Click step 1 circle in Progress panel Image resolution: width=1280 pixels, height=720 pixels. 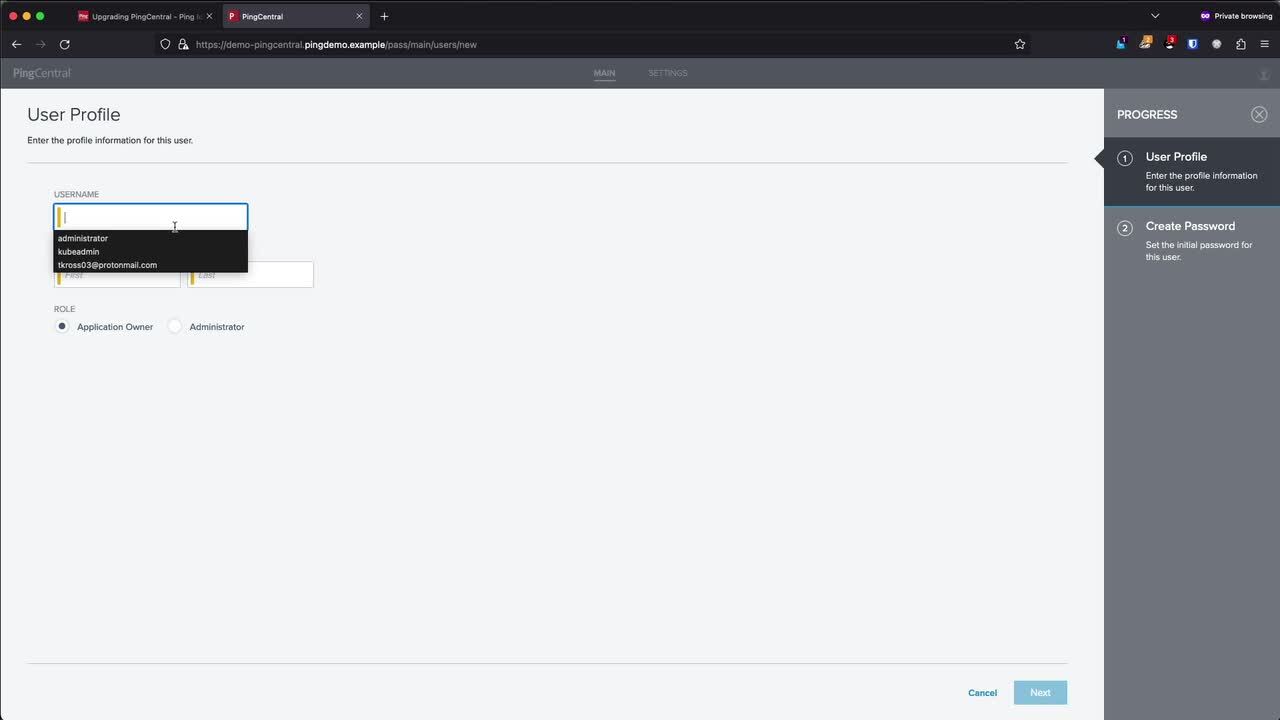1125,158
